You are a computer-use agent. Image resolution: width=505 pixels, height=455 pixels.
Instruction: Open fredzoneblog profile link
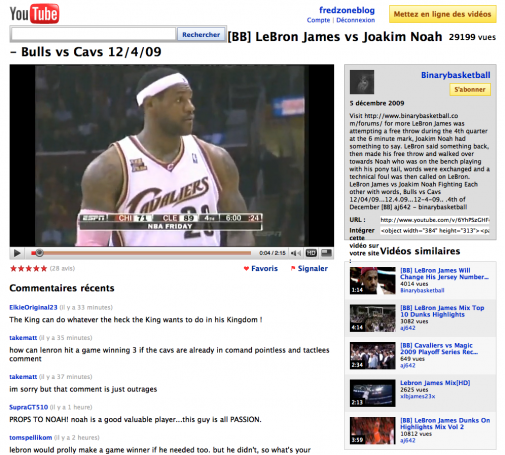coord(347,10)
